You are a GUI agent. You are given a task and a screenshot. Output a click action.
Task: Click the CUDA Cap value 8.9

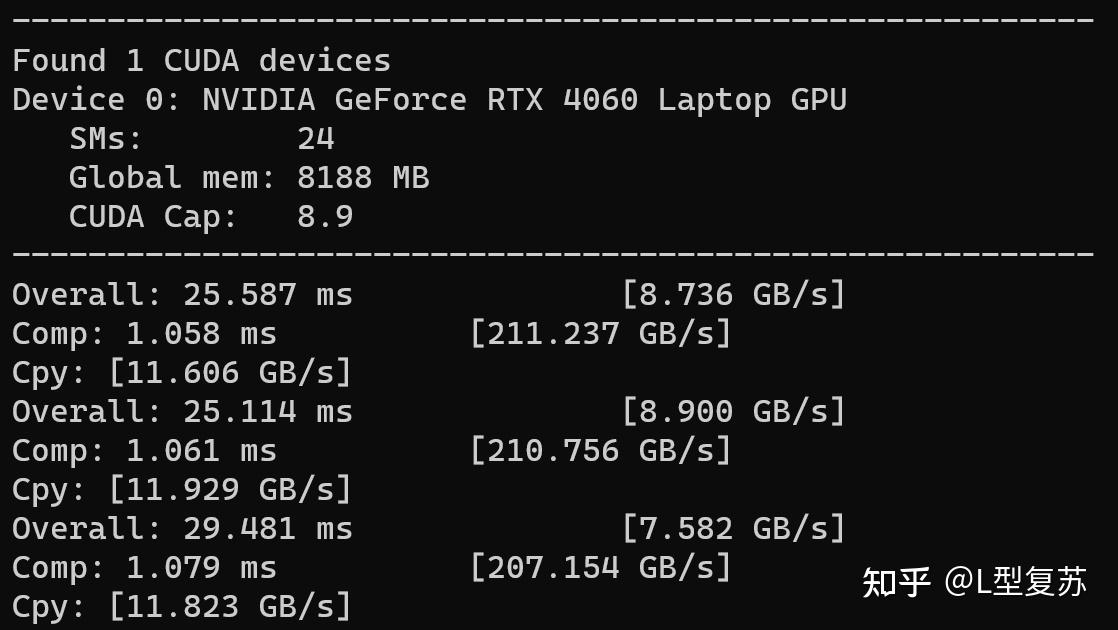[x=325, y=217]
